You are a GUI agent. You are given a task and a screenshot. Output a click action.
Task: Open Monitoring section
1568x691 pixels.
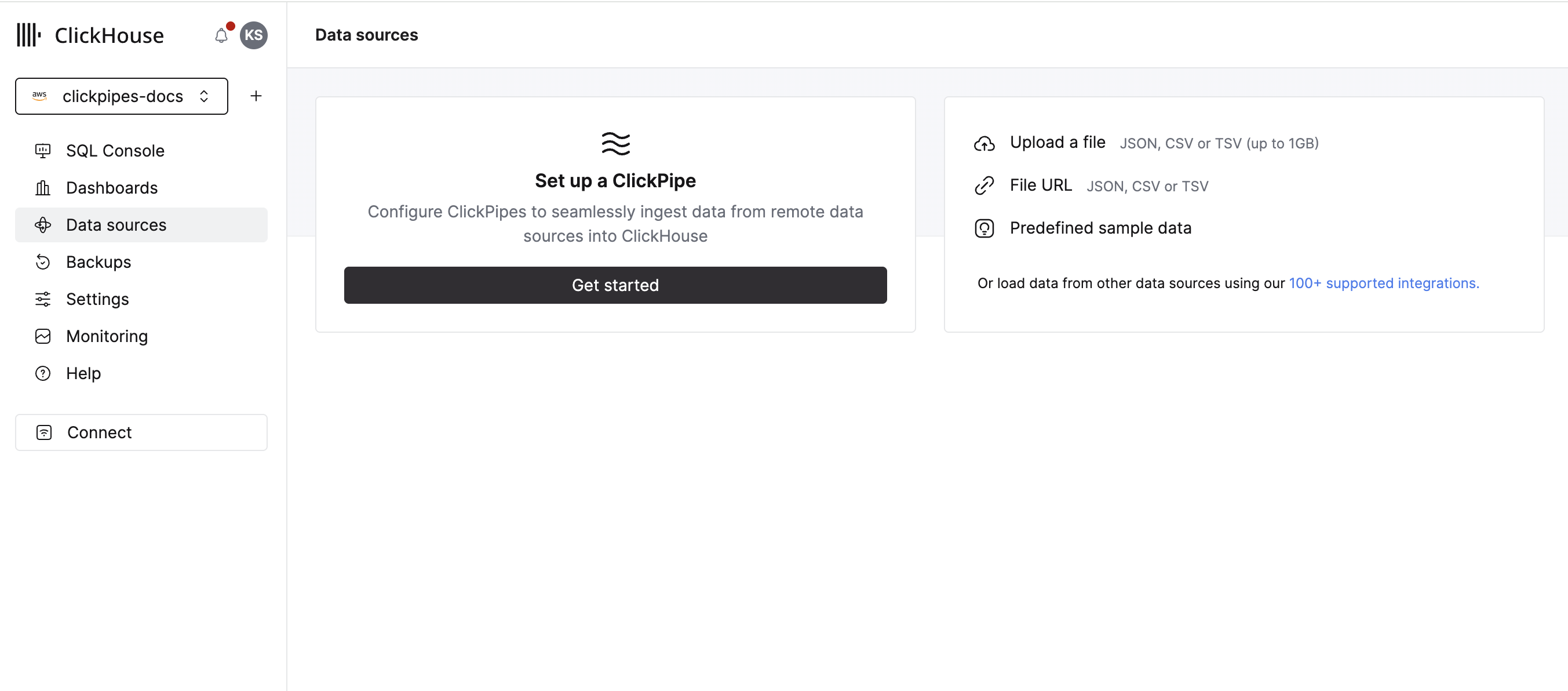107,337
